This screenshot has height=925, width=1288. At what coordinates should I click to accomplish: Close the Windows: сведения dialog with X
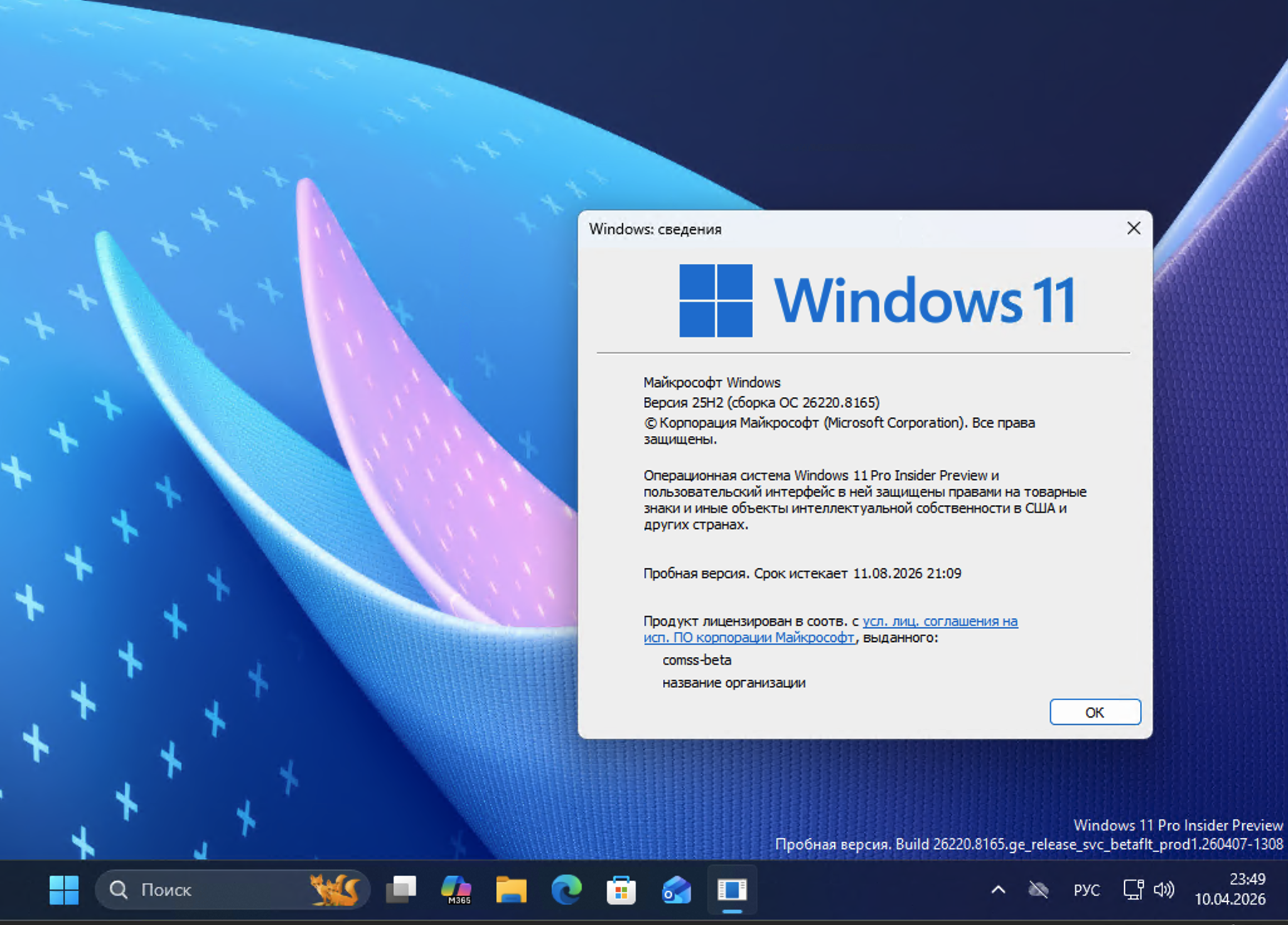(x=1133, y=229)
